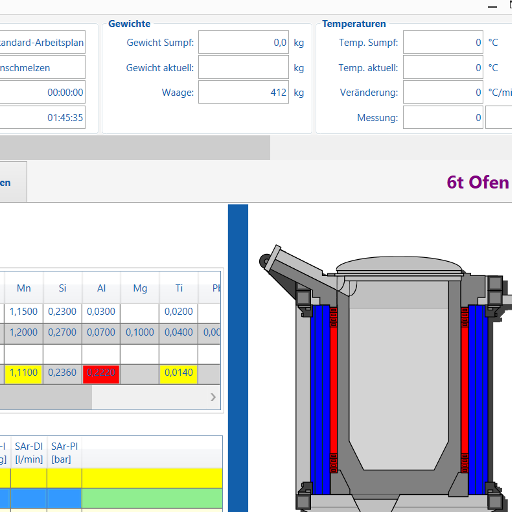Click the Gewicht aktuell input field

click(x=243, y=67)
